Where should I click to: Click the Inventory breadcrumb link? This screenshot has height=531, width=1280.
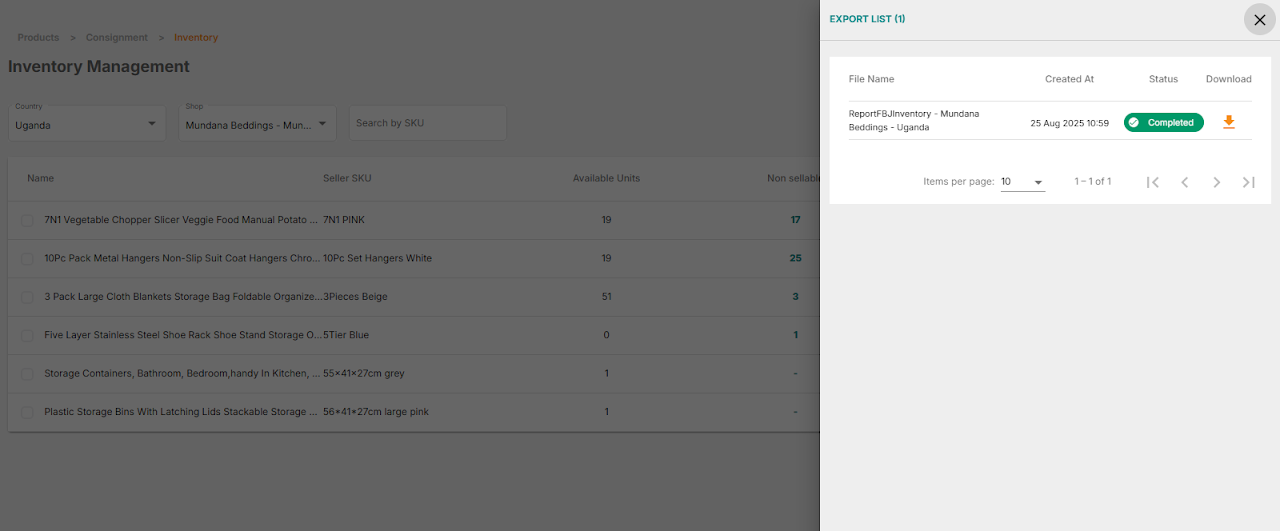196,38
